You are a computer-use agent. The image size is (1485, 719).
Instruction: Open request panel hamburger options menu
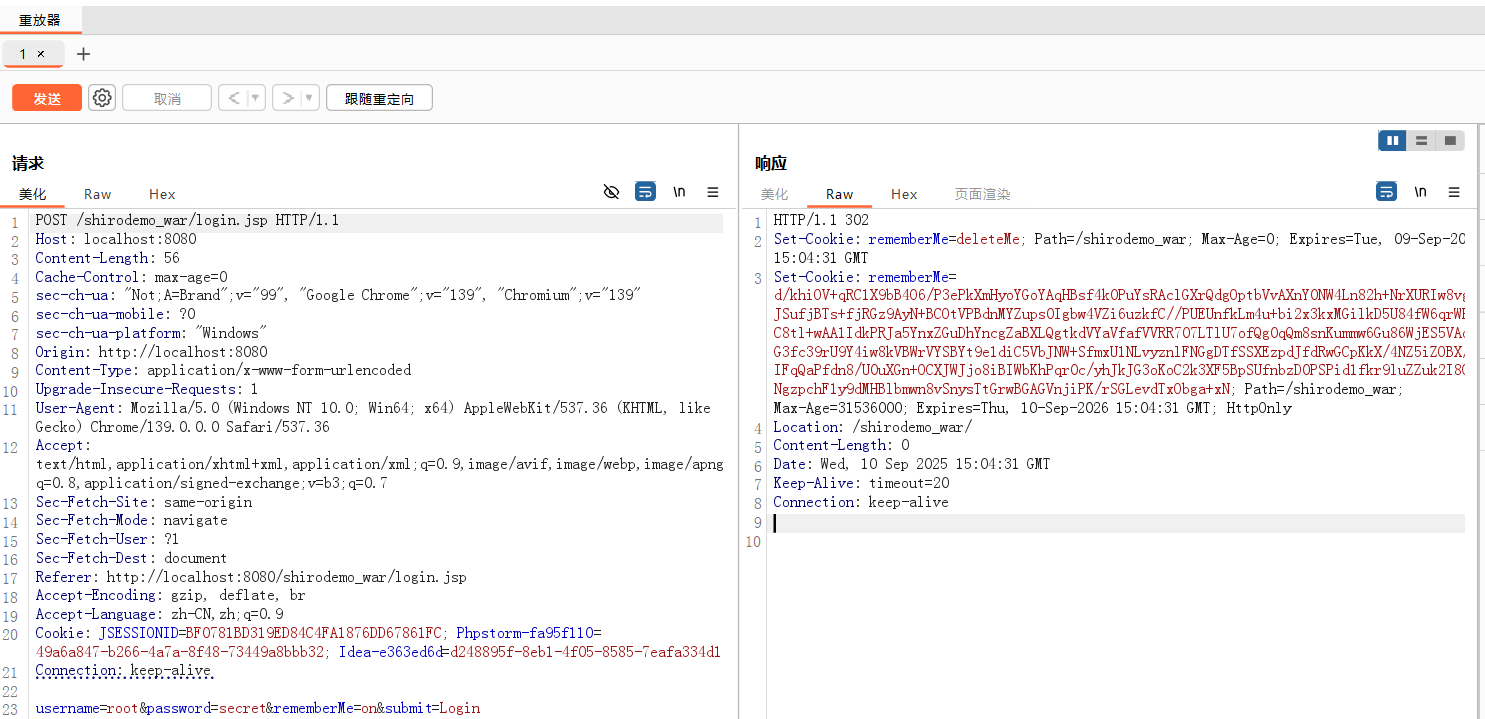(x=713, y=192)
